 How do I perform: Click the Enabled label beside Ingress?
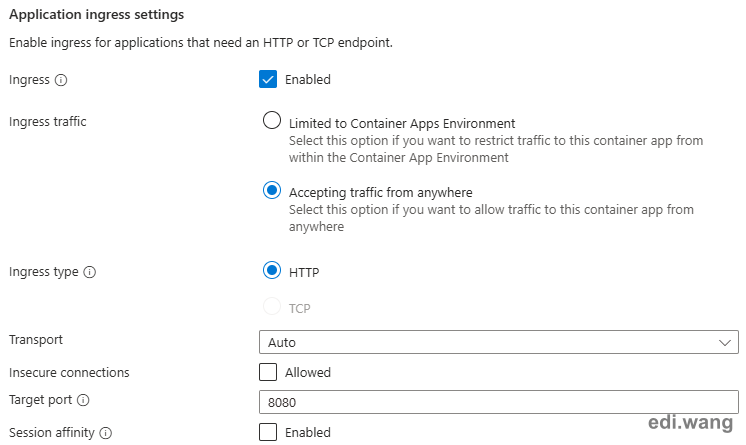point(308,79)
